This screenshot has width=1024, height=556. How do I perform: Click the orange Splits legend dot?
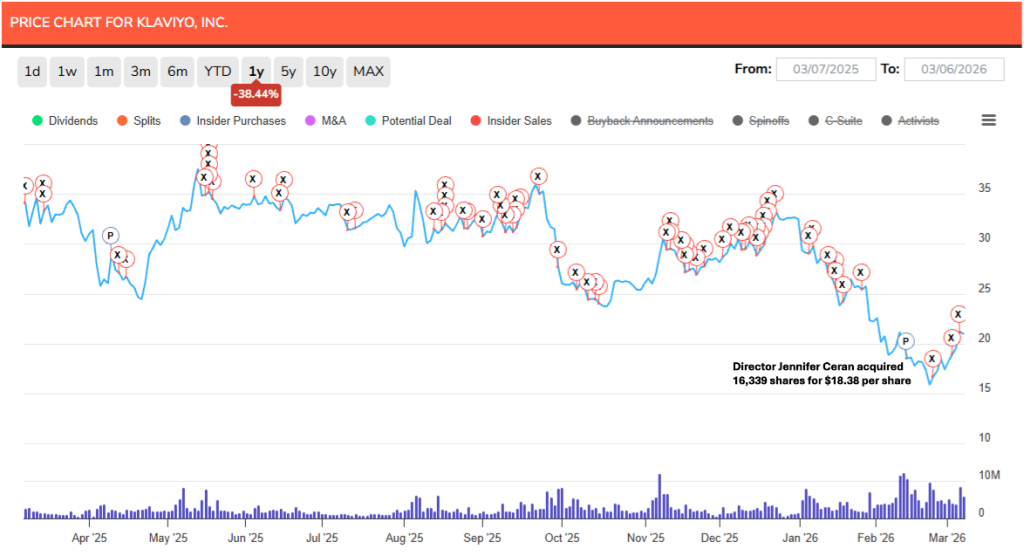point(122,121)
